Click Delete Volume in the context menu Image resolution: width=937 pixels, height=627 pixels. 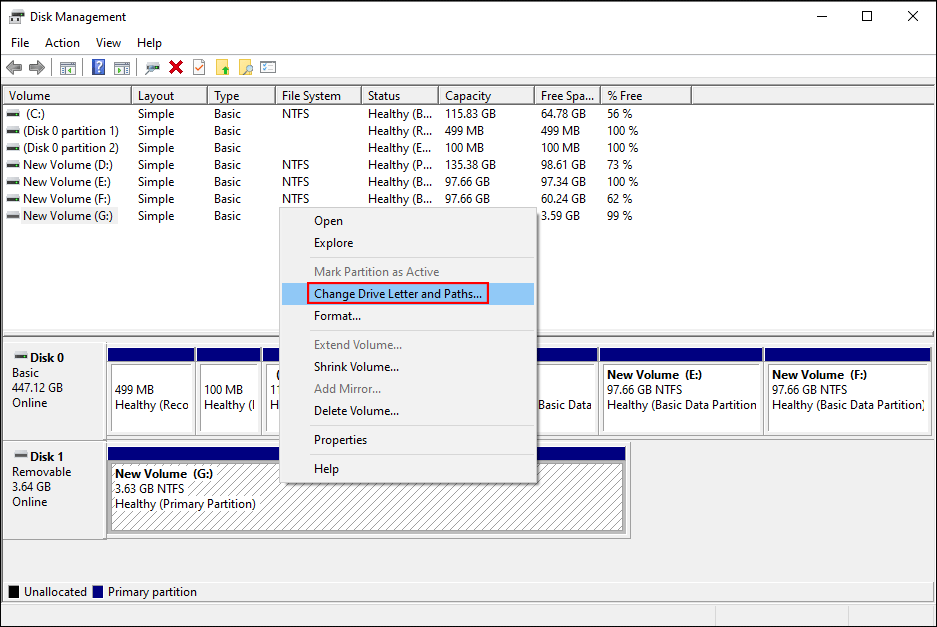(x=356, y=411)
